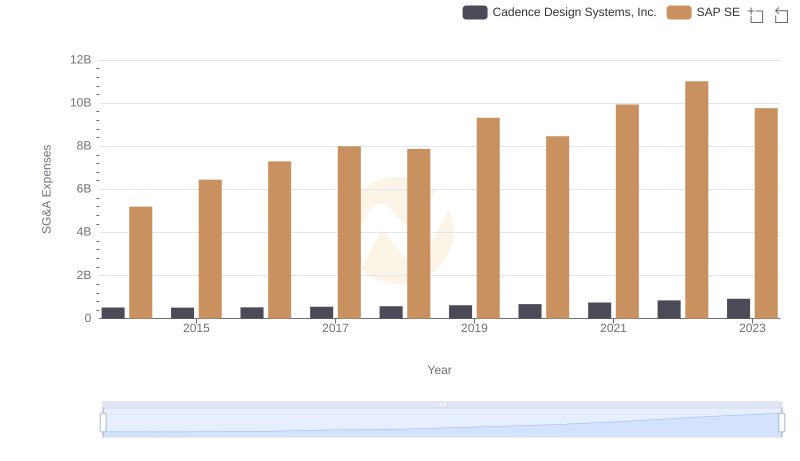Screen dimensions: 800x461
Task: Click the SAP SE bar for 2014
Action: click(141, 263)
